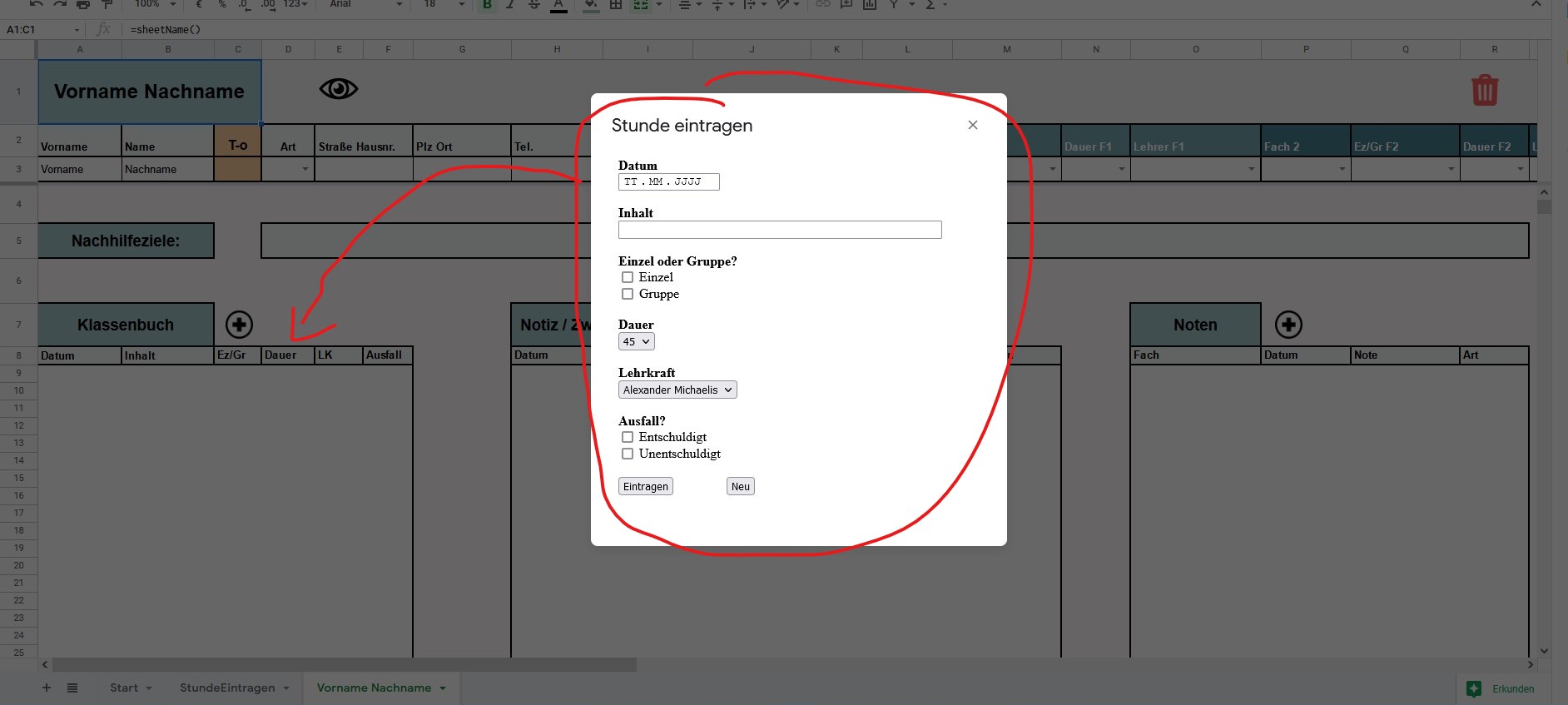1568x705 pixels.
Task: Select the Klassenbuch header cell
Action: [x=126, y=325]
